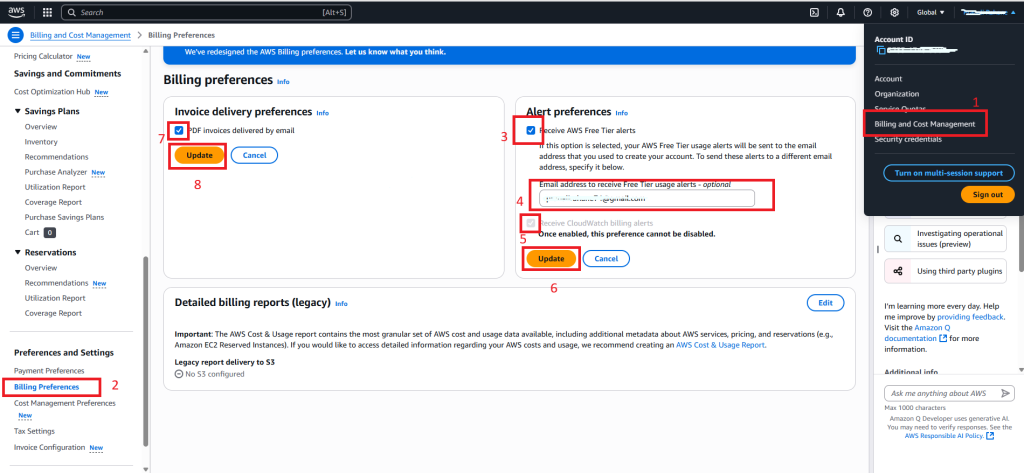
Task: Click Update under Alert preferences
Action: click(551, 259)
